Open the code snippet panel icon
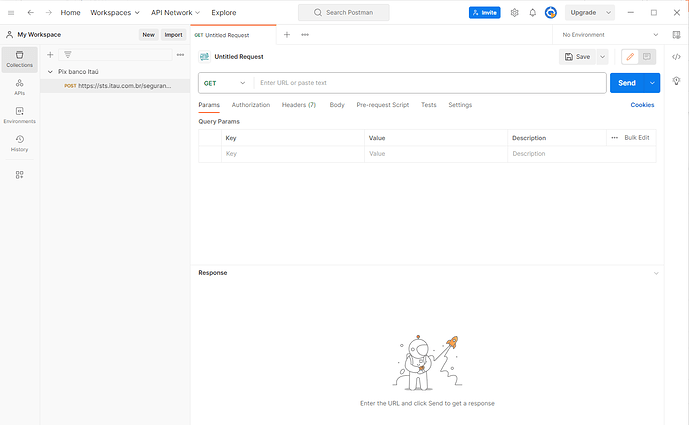 pyautogui.click(x=676, y=57)
